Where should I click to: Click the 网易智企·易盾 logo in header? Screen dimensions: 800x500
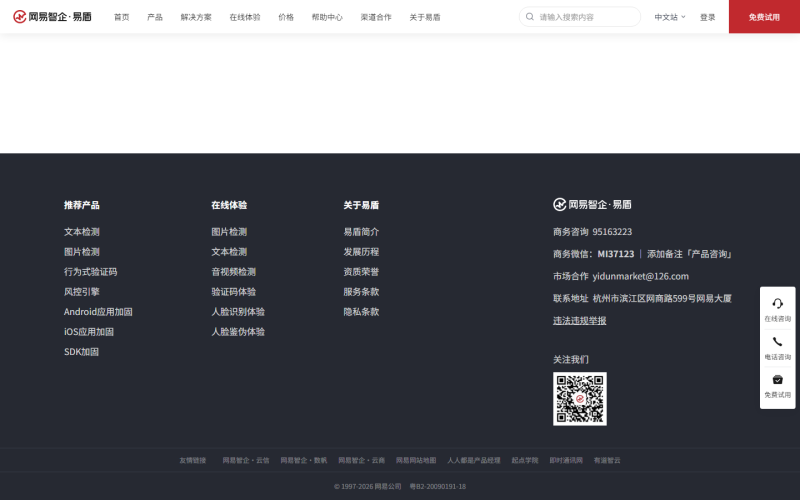pyautogui.click(x=52, y=17)
